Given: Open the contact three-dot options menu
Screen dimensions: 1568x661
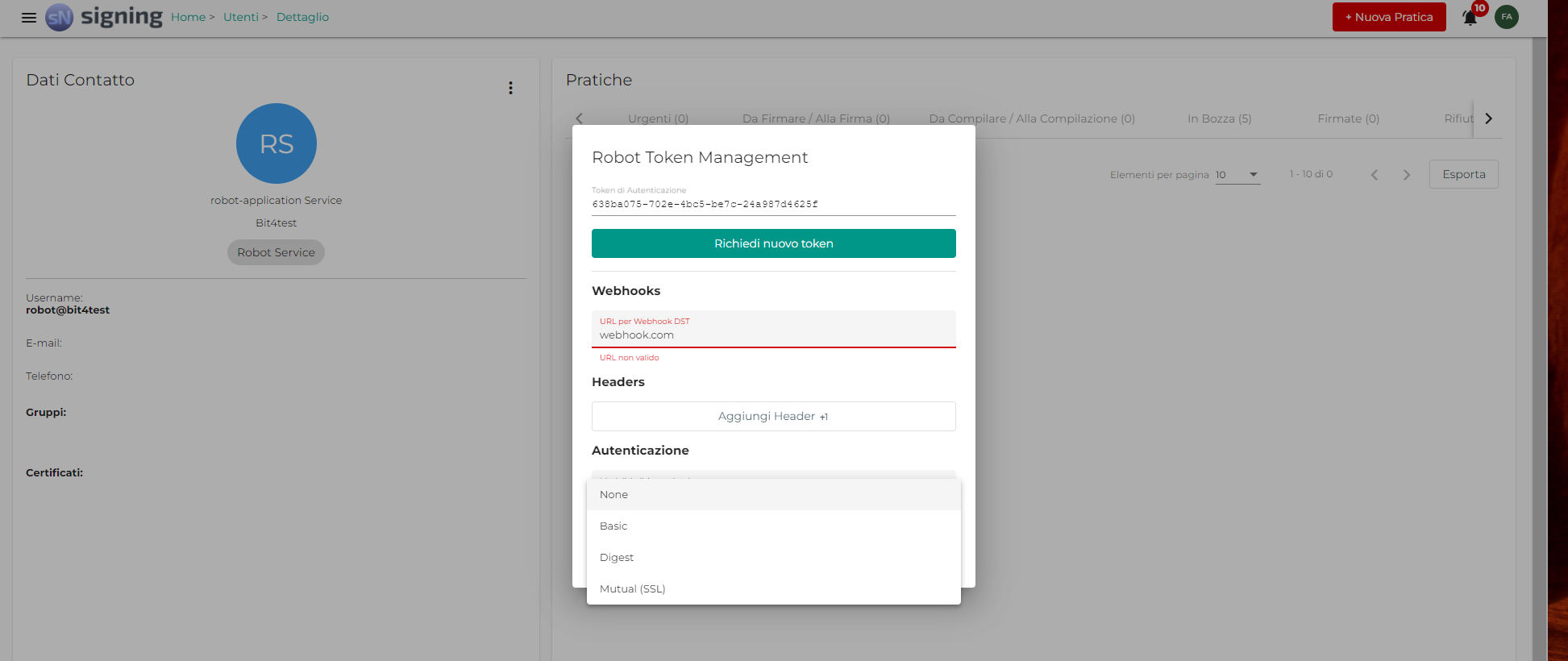Looking at the screenshot, I should pos(510,88).
